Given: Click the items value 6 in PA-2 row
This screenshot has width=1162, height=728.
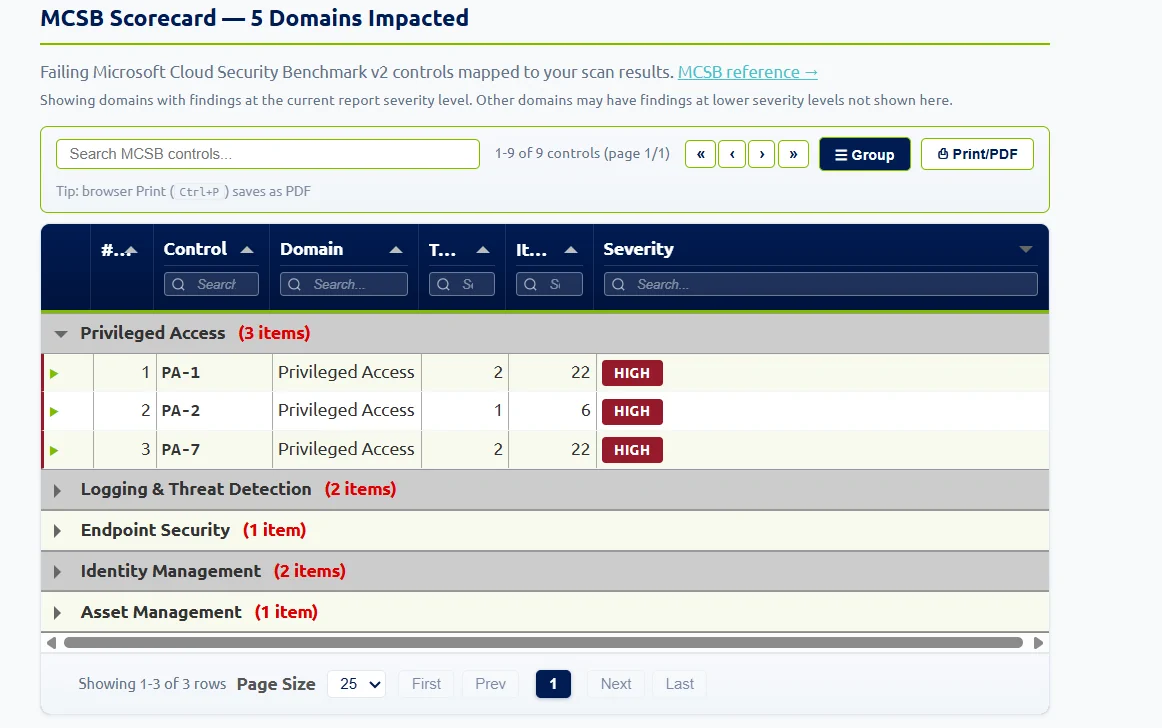Looking at the screenshot, I should point(585,411).
